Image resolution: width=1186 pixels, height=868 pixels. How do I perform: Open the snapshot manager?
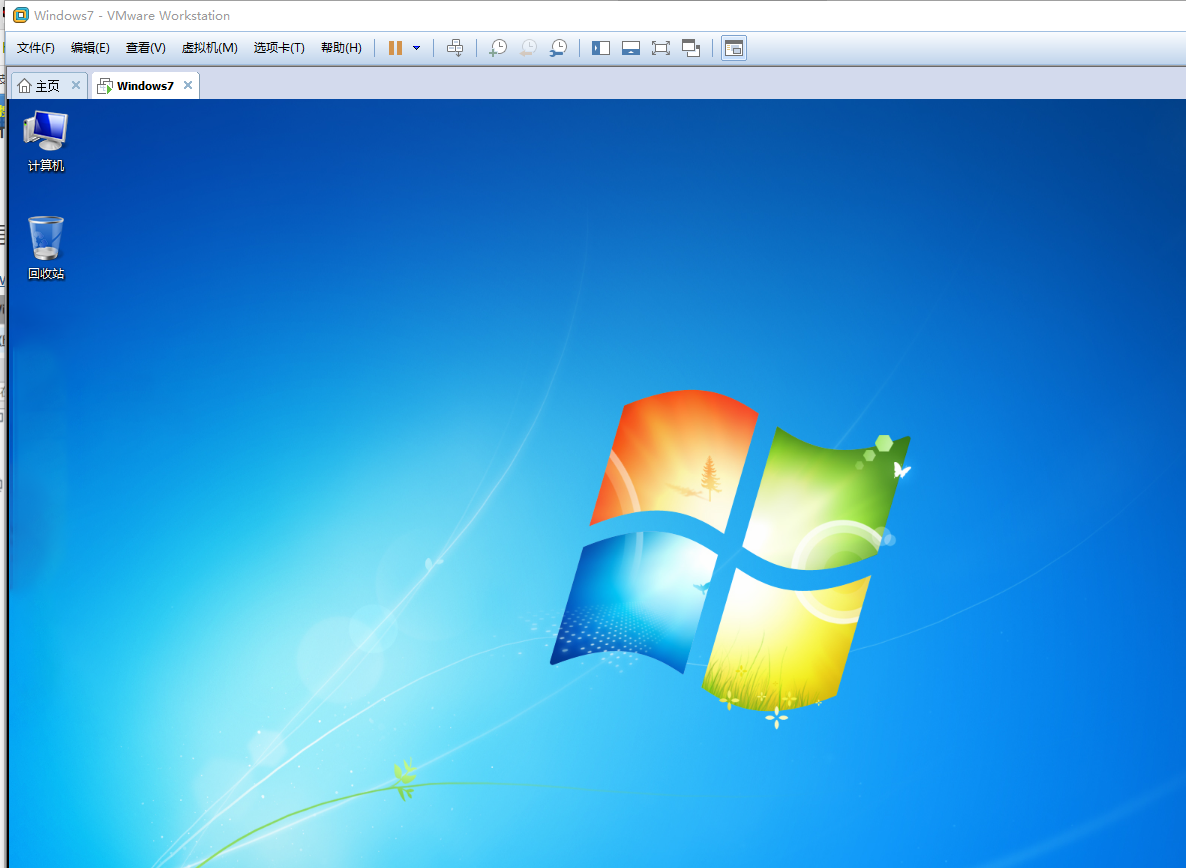tap(558, 48)
